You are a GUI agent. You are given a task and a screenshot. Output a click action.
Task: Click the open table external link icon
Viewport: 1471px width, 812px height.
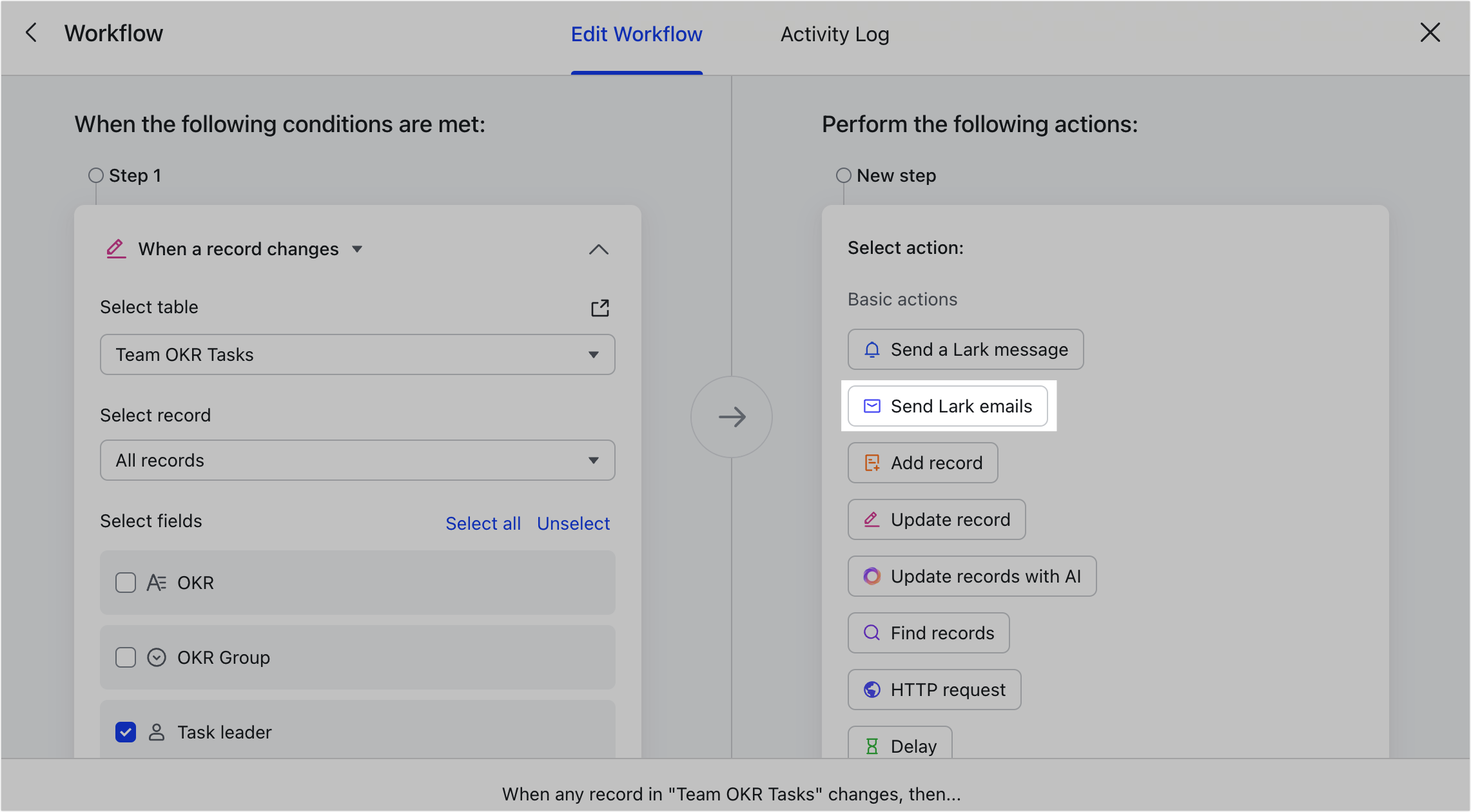tap(600, 308)
